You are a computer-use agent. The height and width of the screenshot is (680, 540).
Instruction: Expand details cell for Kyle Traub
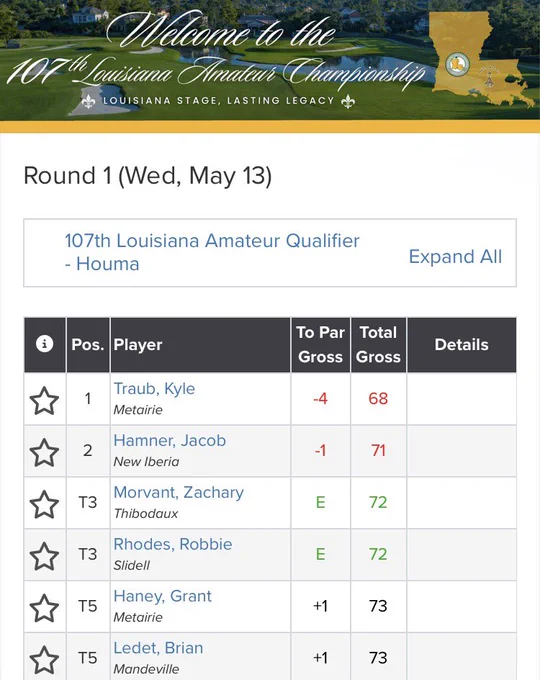pyautogui.click(x=461, y=399)
